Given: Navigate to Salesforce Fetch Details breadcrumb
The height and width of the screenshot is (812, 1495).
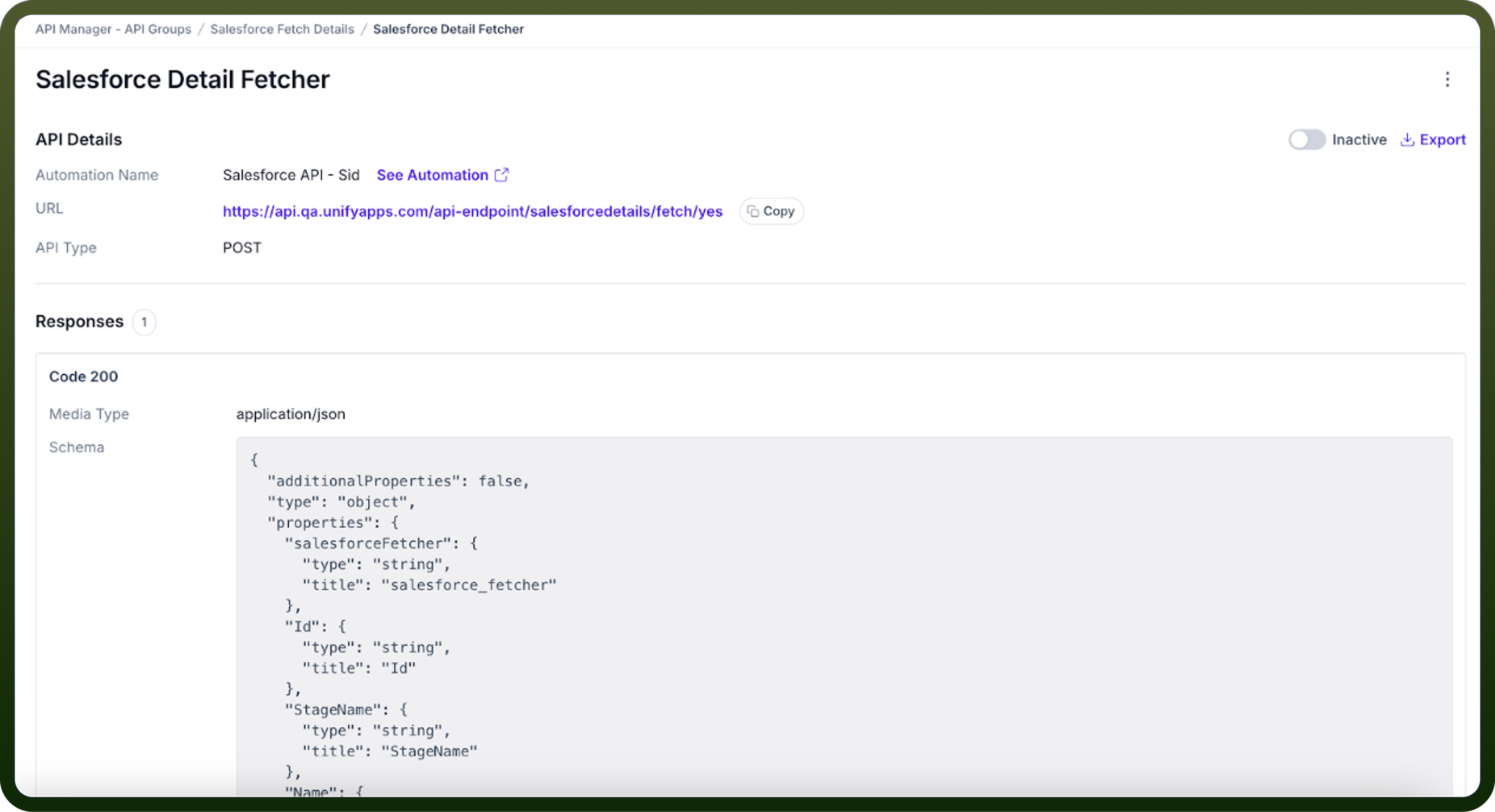Looking at the screenshot, I should pos(282,29).
